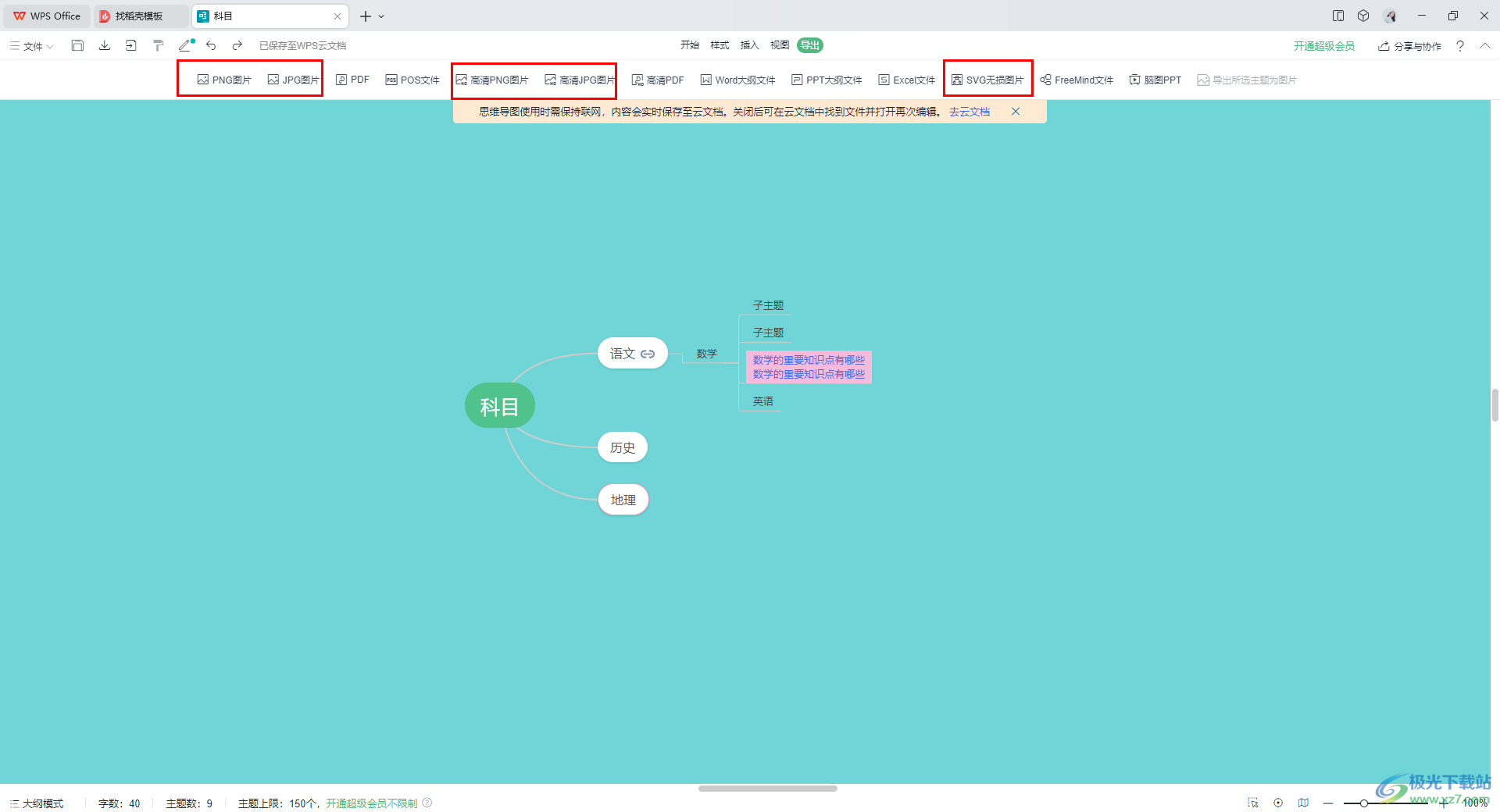
Task: Undo the last action
Action: pos(211,45)
